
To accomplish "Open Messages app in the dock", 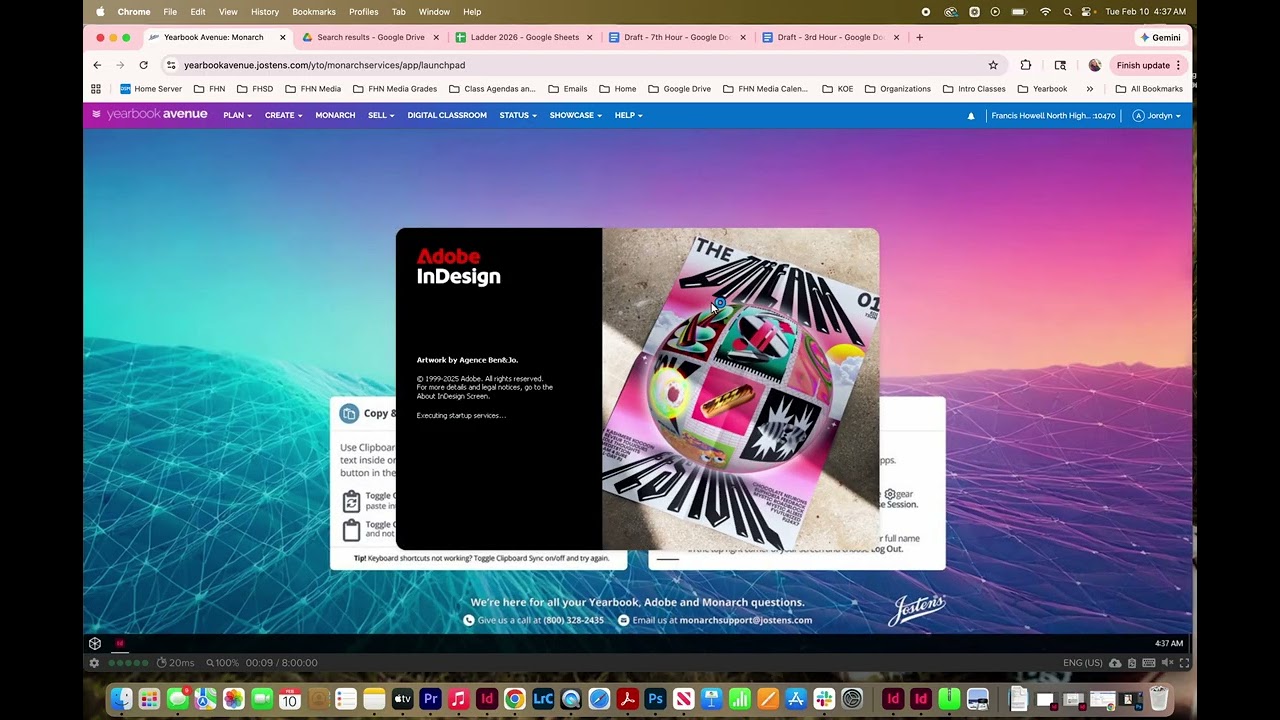I will pyautogui.click(x=178, y=699).
